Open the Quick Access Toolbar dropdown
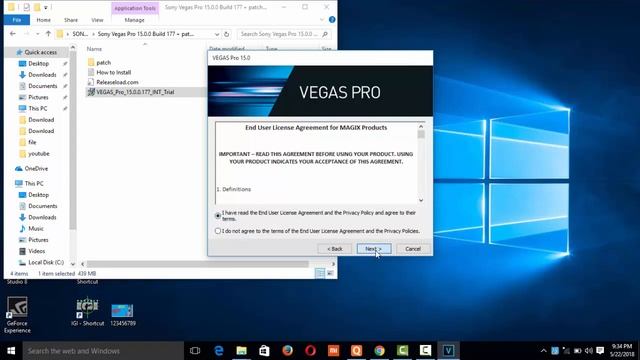The height and width of the screenshot is (360, 640). (x=46, y=8)
